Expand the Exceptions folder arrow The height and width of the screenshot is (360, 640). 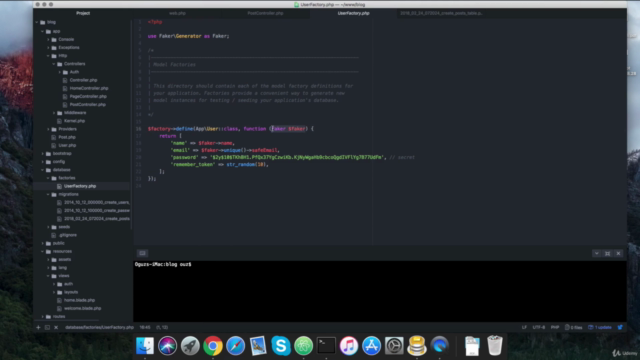[48, 47]
